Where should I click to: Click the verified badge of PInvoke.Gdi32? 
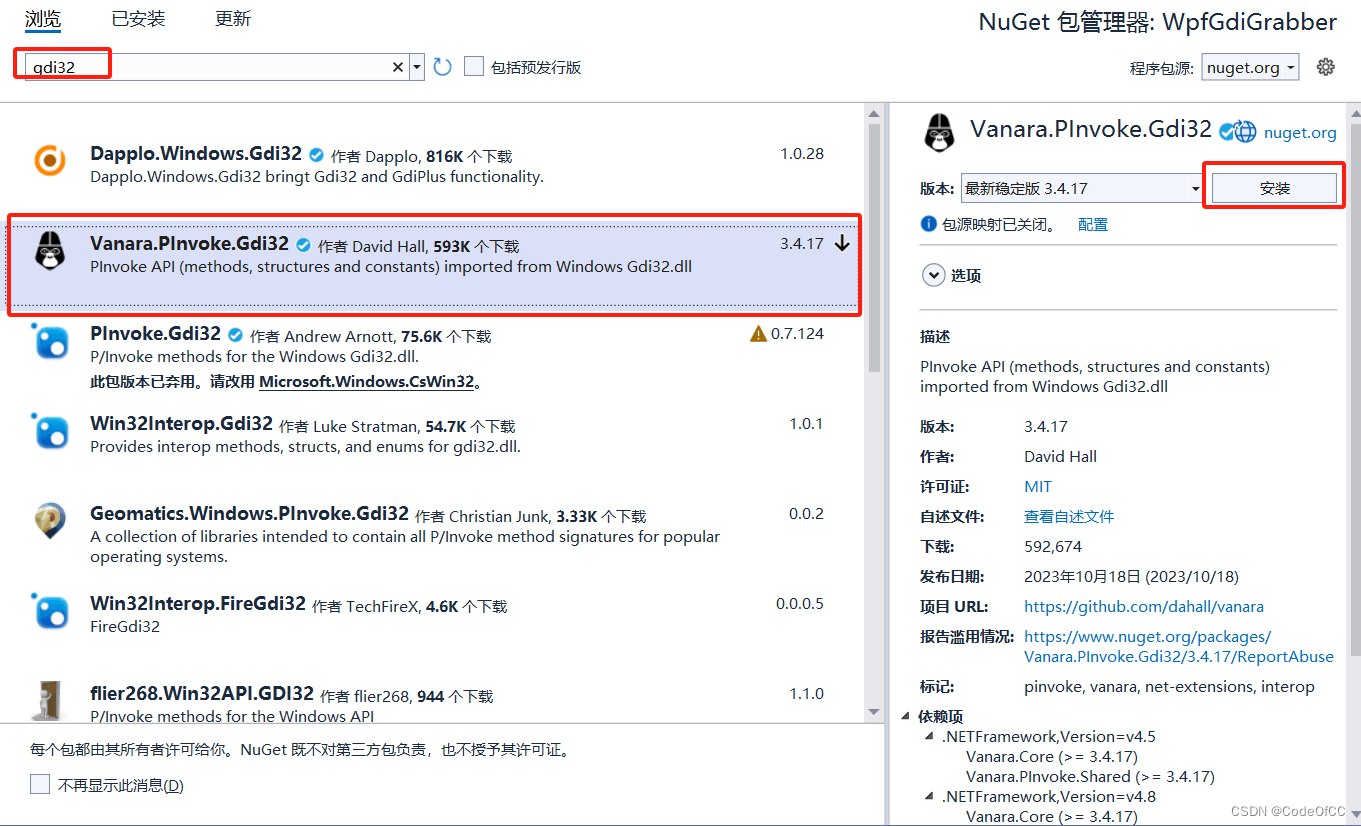coord(236,335)
